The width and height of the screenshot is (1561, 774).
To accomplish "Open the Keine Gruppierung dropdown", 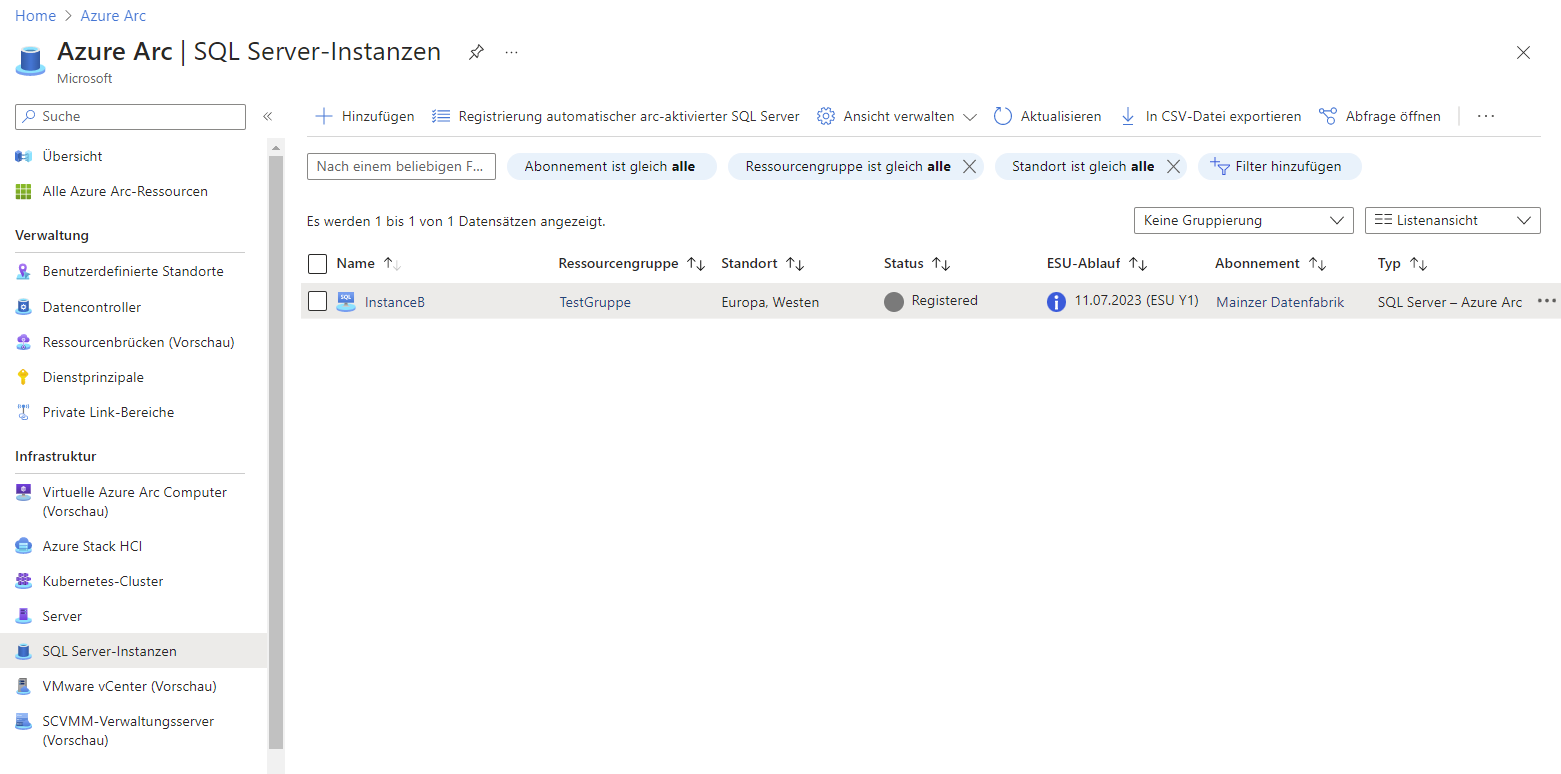I will [1243, 220].
